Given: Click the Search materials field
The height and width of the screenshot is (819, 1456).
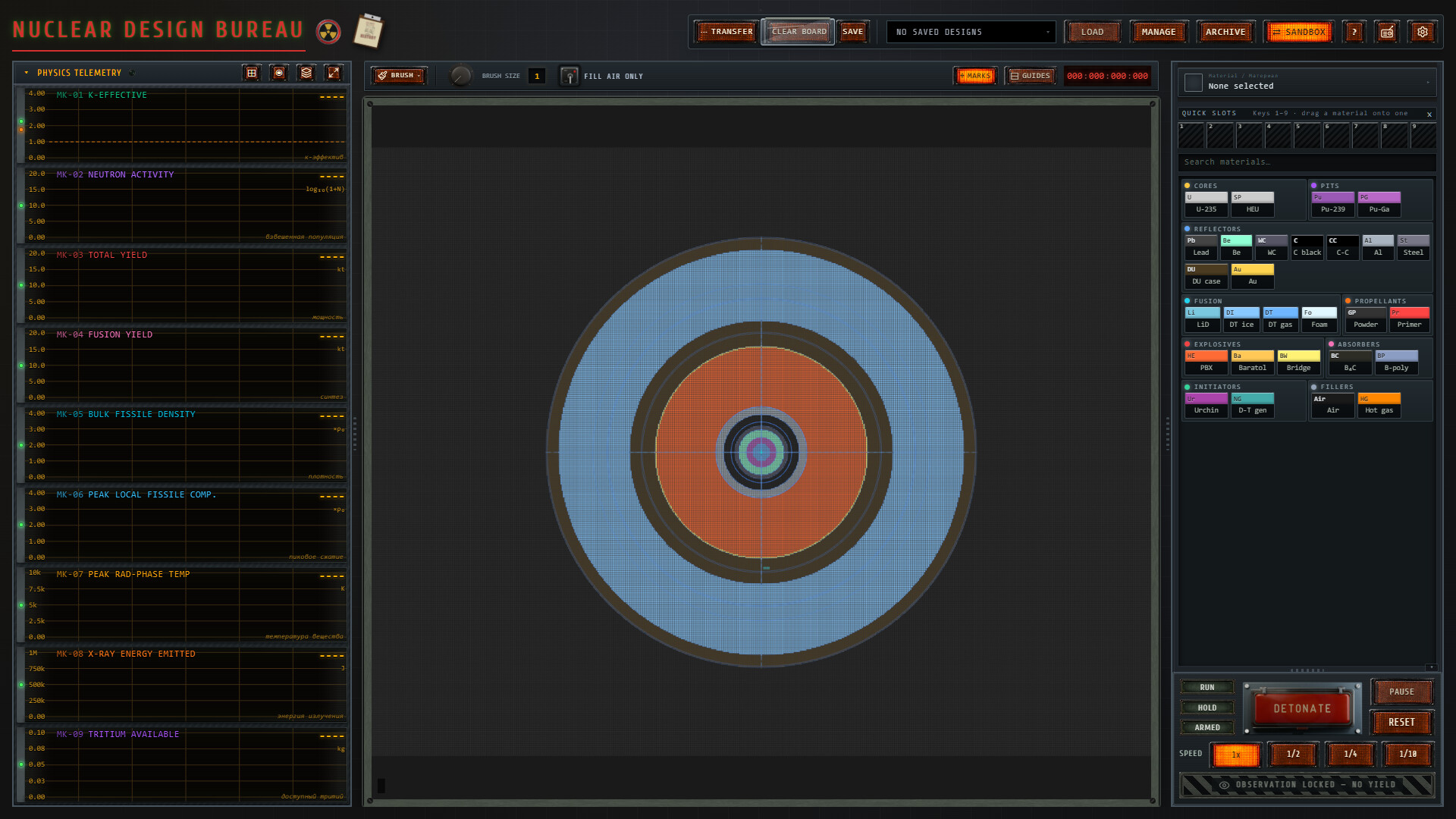Looking at the screenshot, I should (1307, 162).
